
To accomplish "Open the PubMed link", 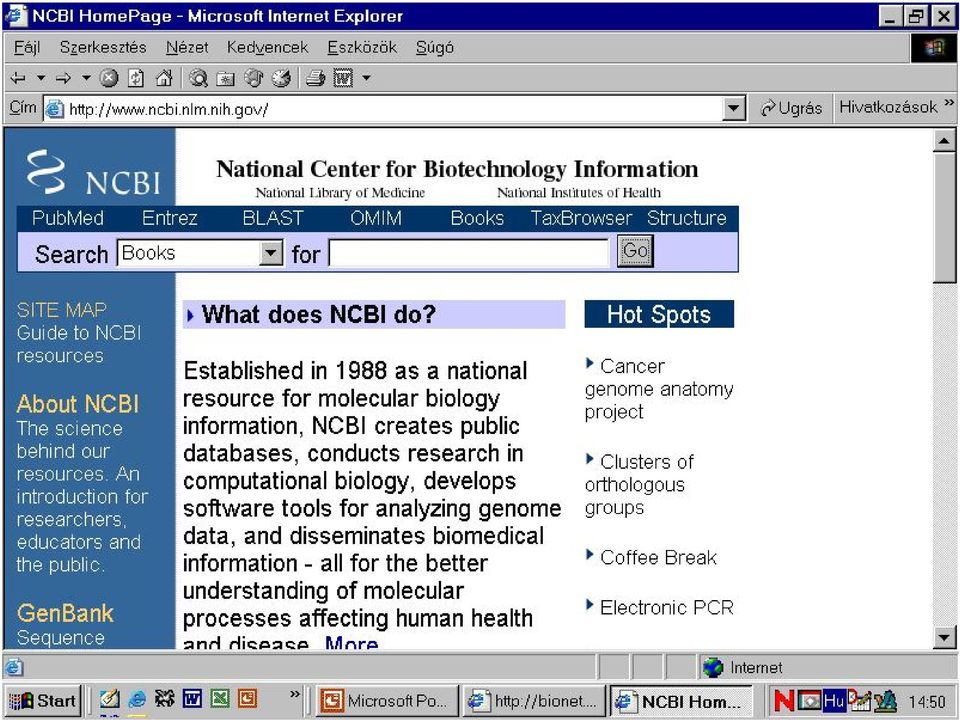I will tap(67, 218).
